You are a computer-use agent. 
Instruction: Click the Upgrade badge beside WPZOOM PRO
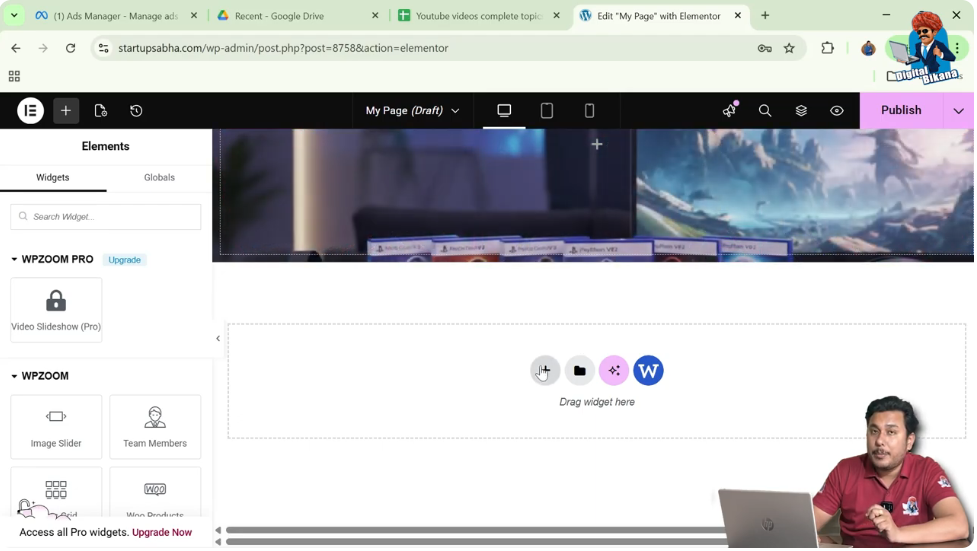(125, 260)
